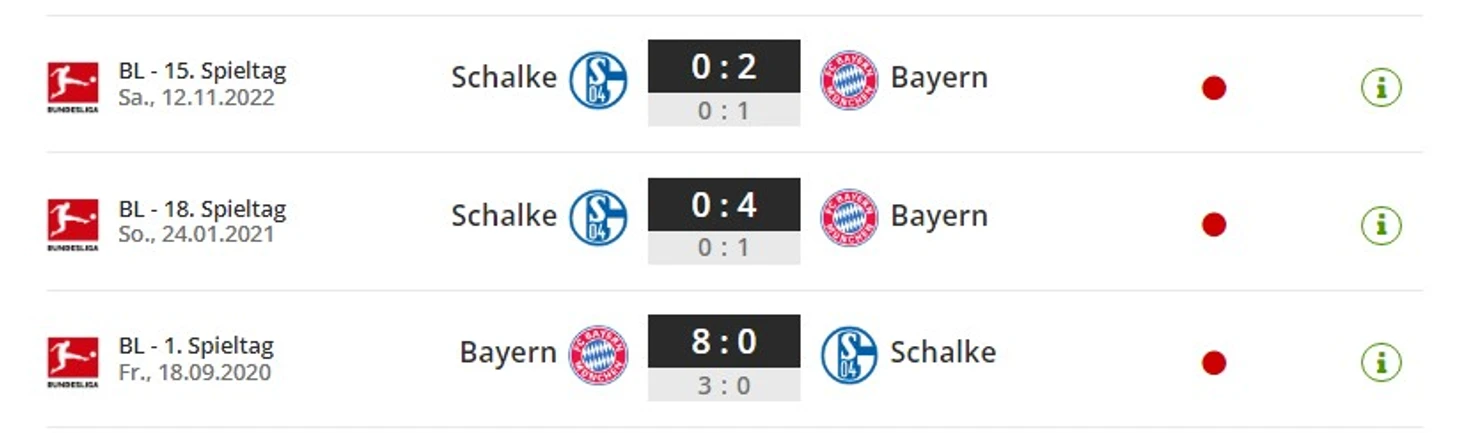Click Bundesliga logo in 12.11.2022 row

click(x=73, y=87)
